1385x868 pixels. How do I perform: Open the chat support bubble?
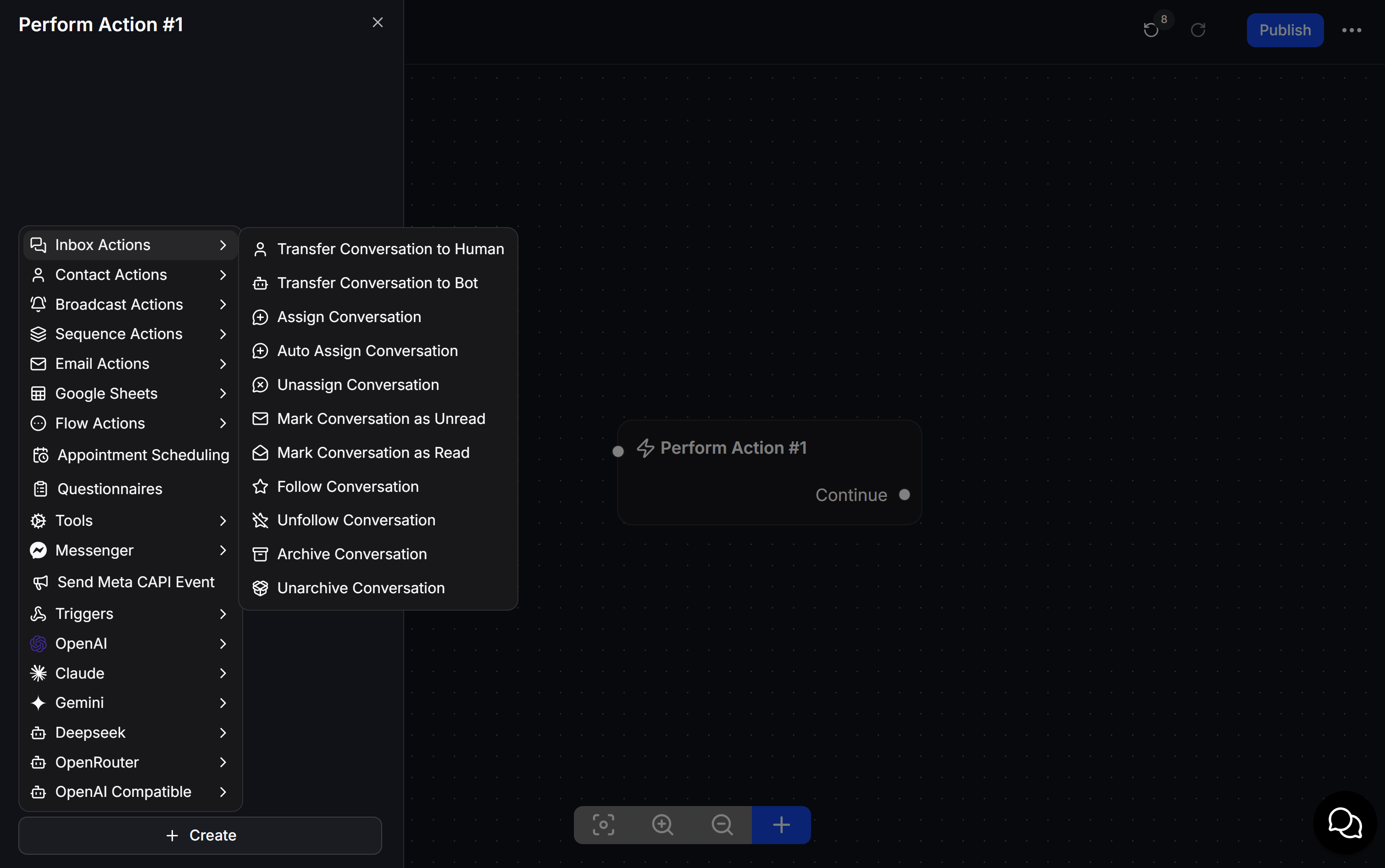tap(1345, 823)
